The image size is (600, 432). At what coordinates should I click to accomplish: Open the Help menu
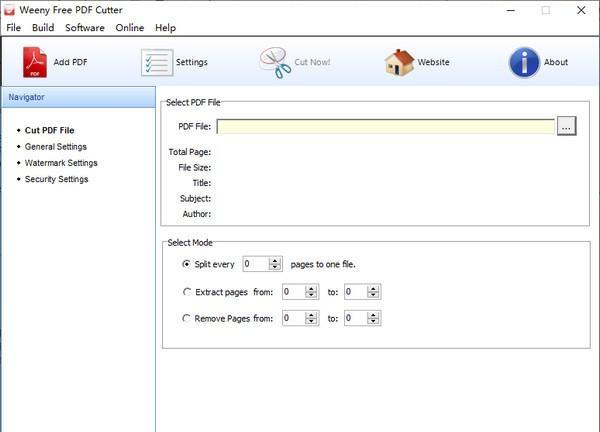tap(165, 28)
